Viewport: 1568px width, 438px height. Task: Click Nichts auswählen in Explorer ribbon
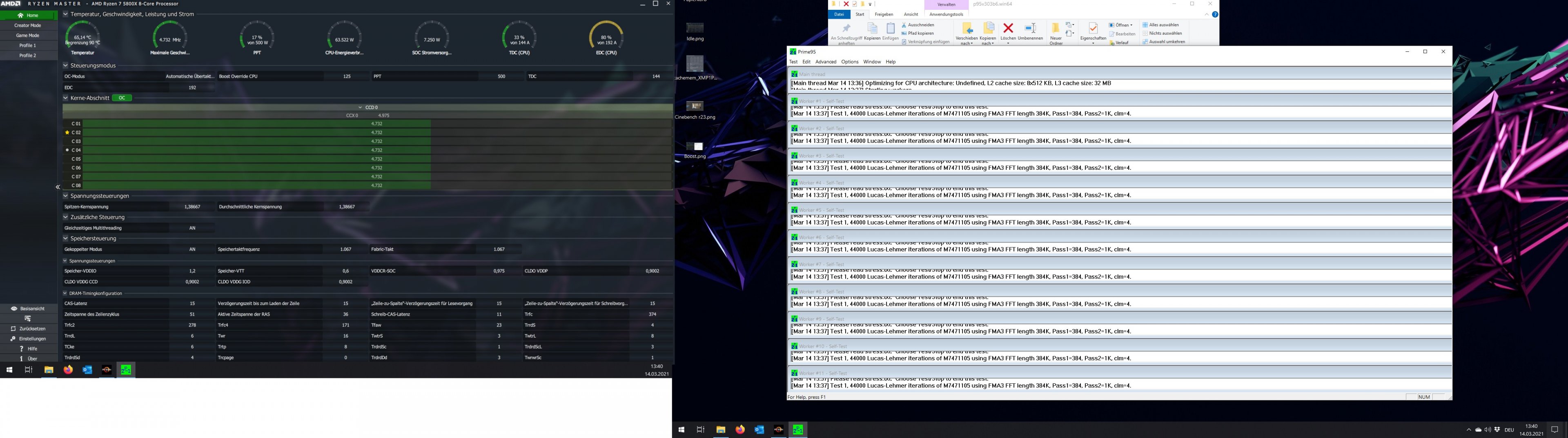1162,33
